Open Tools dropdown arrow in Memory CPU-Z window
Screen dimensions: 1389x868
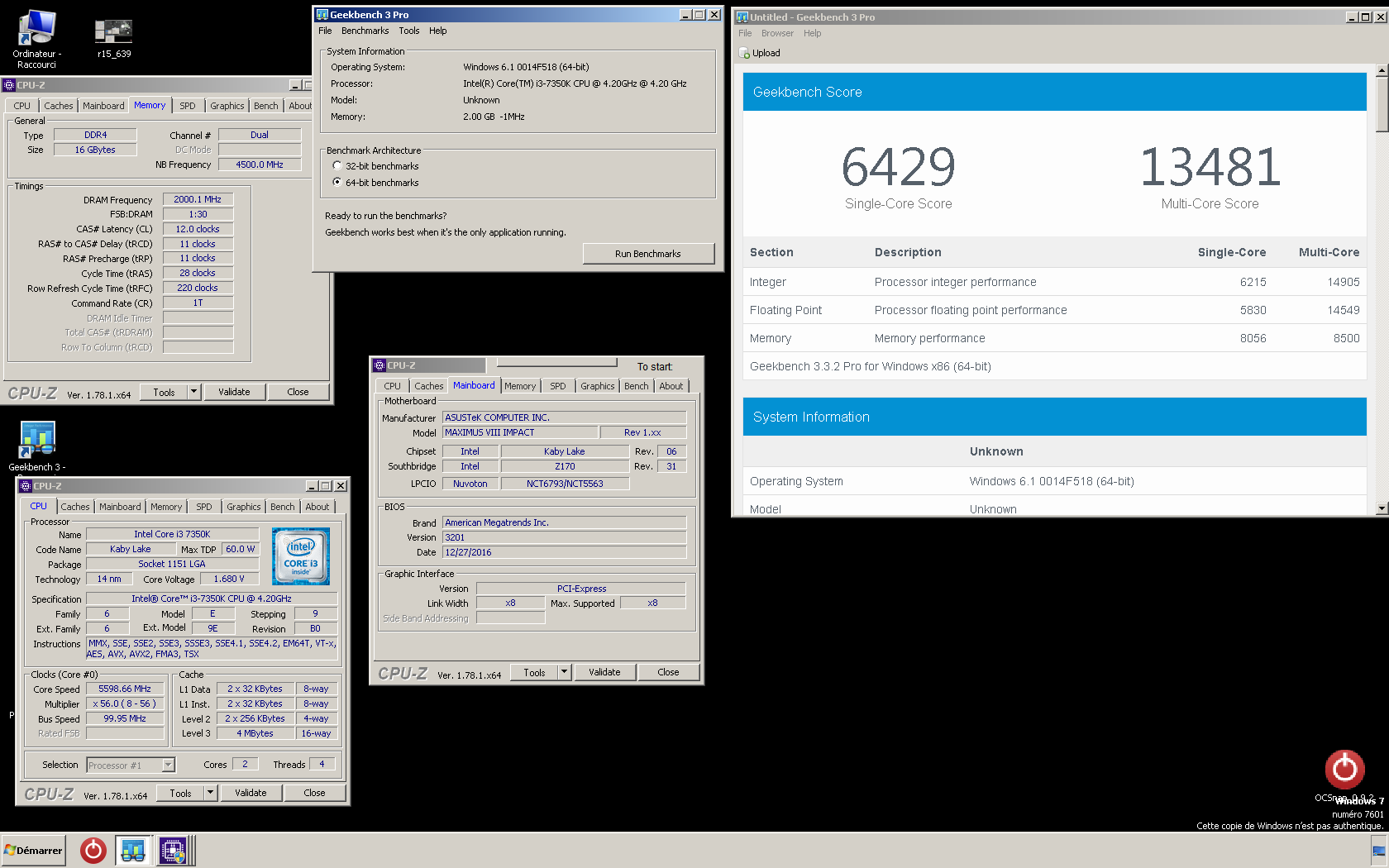[194, 392]
